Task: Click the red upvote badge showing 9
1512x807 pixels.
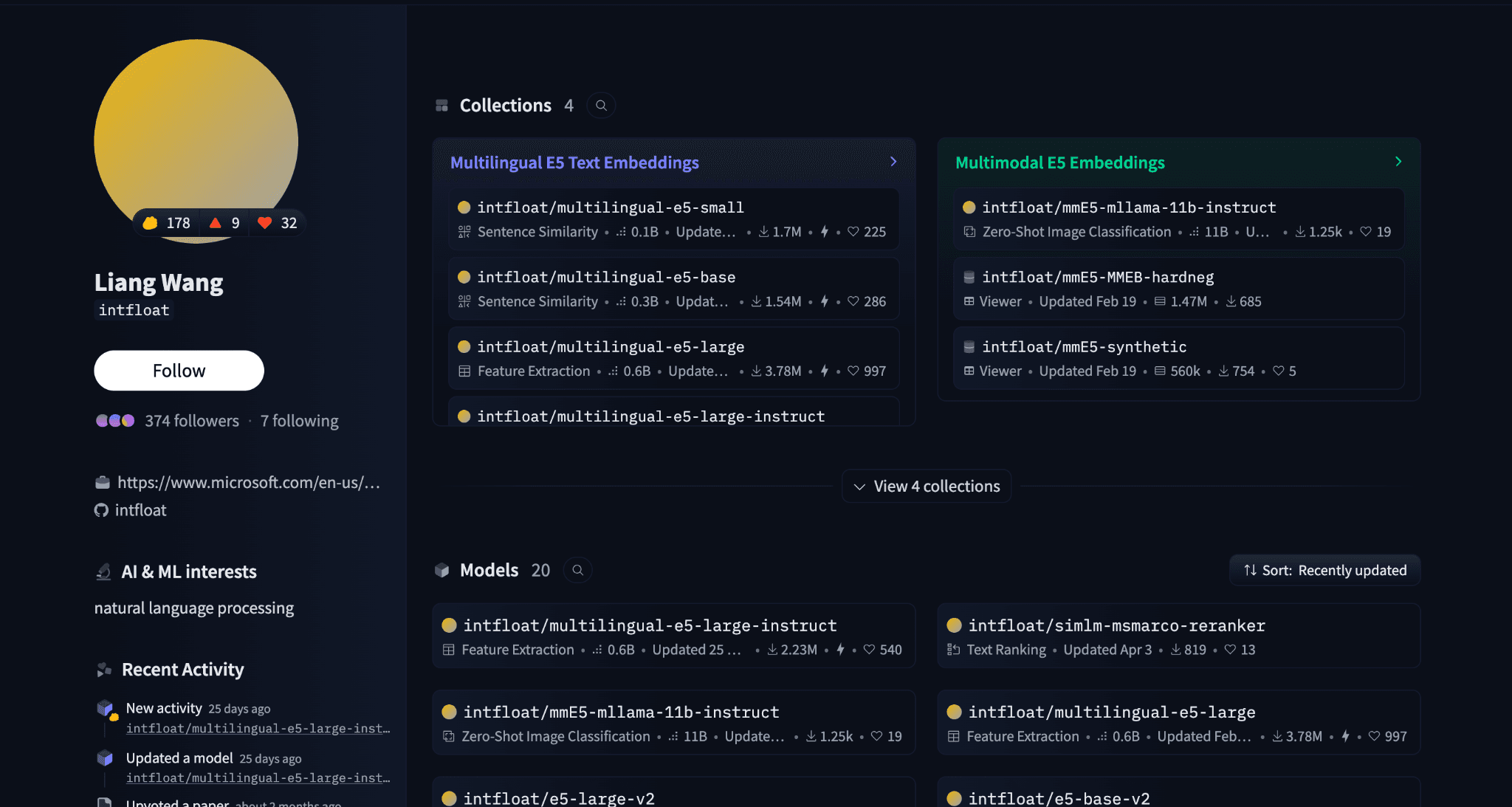Action: [x=224, y=223]
